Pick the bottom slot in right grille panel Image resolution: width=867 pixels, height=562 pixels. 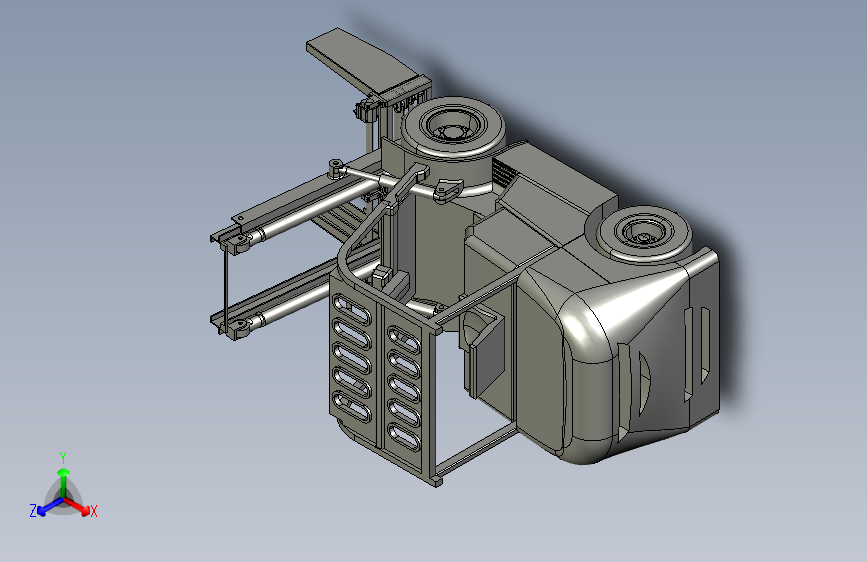tap(404, 437)
